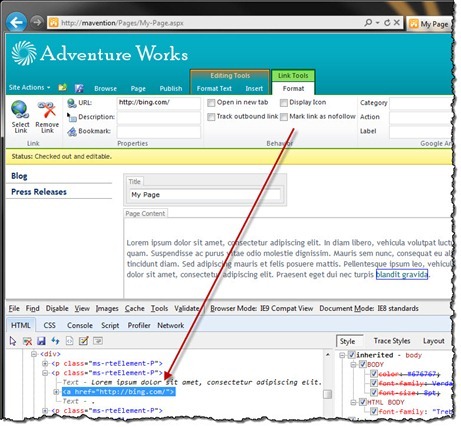The image size is (461, 427).
Task: Collapse the expanded ms-rteElement-P paragraph node
Action: click(45, 373)
